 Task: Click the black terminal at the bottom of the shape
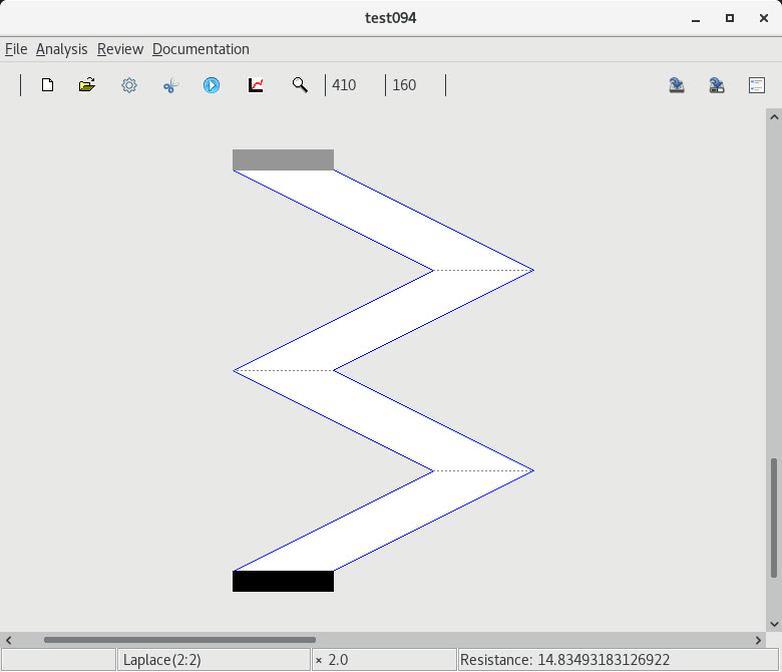pos(283,581)
